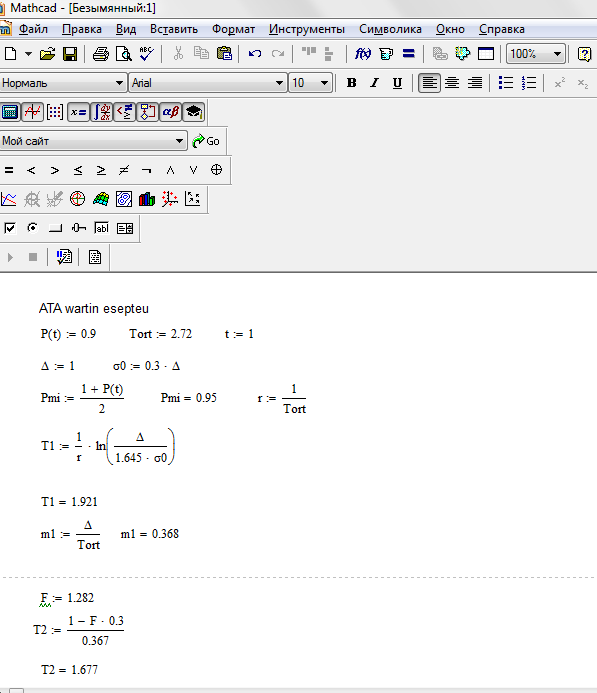
Task: Toggle bulleted list
Action: 506,83
